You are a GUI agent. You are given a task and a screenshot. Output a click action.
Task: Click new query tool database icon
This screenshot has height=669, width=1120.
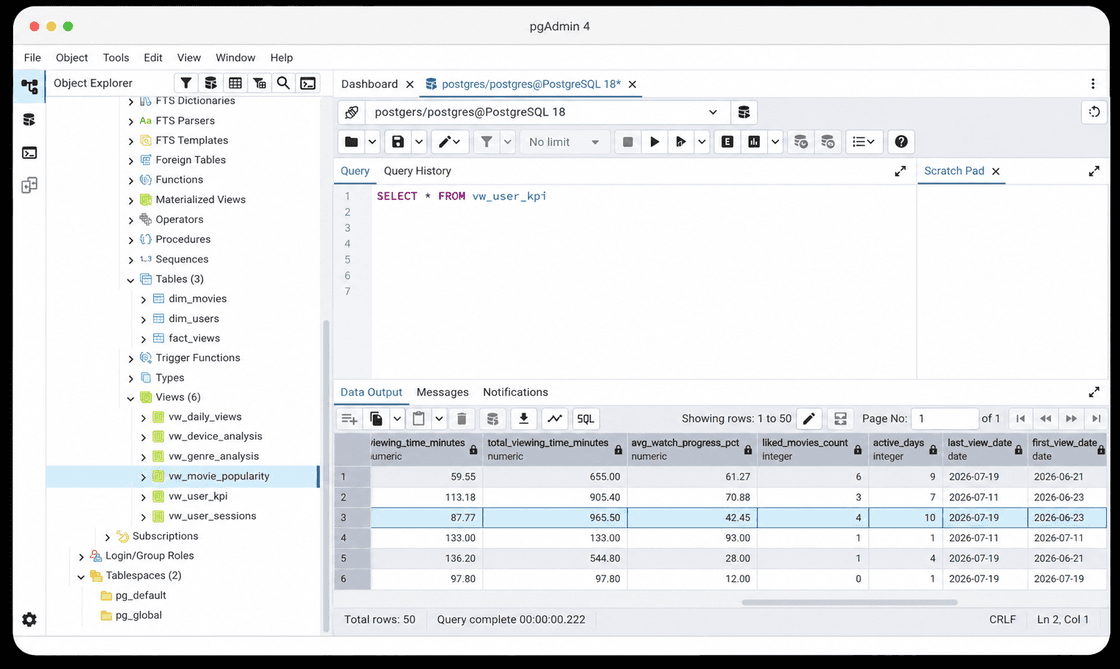pyautogui.click(x=744, y=112)
